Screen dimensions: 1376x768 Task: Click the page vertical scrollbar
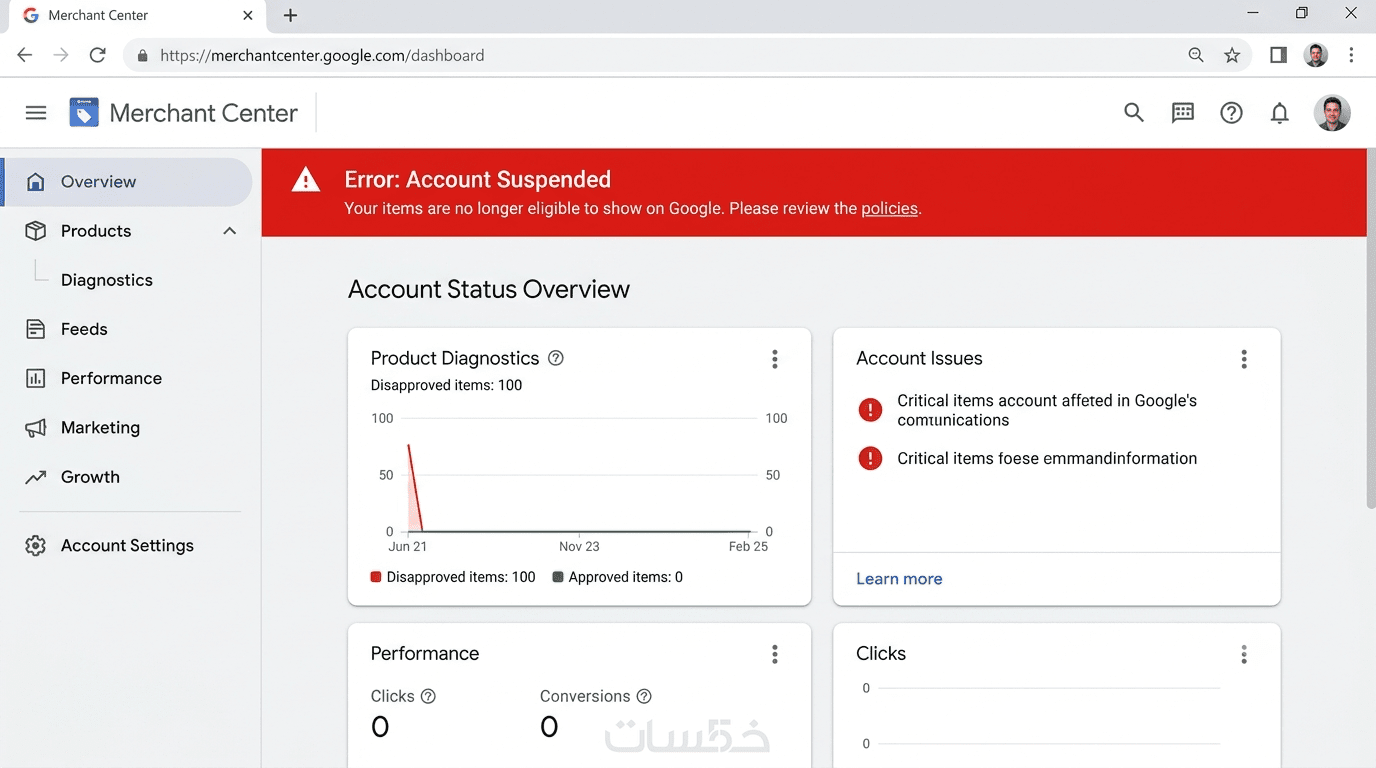(1370, 330)
